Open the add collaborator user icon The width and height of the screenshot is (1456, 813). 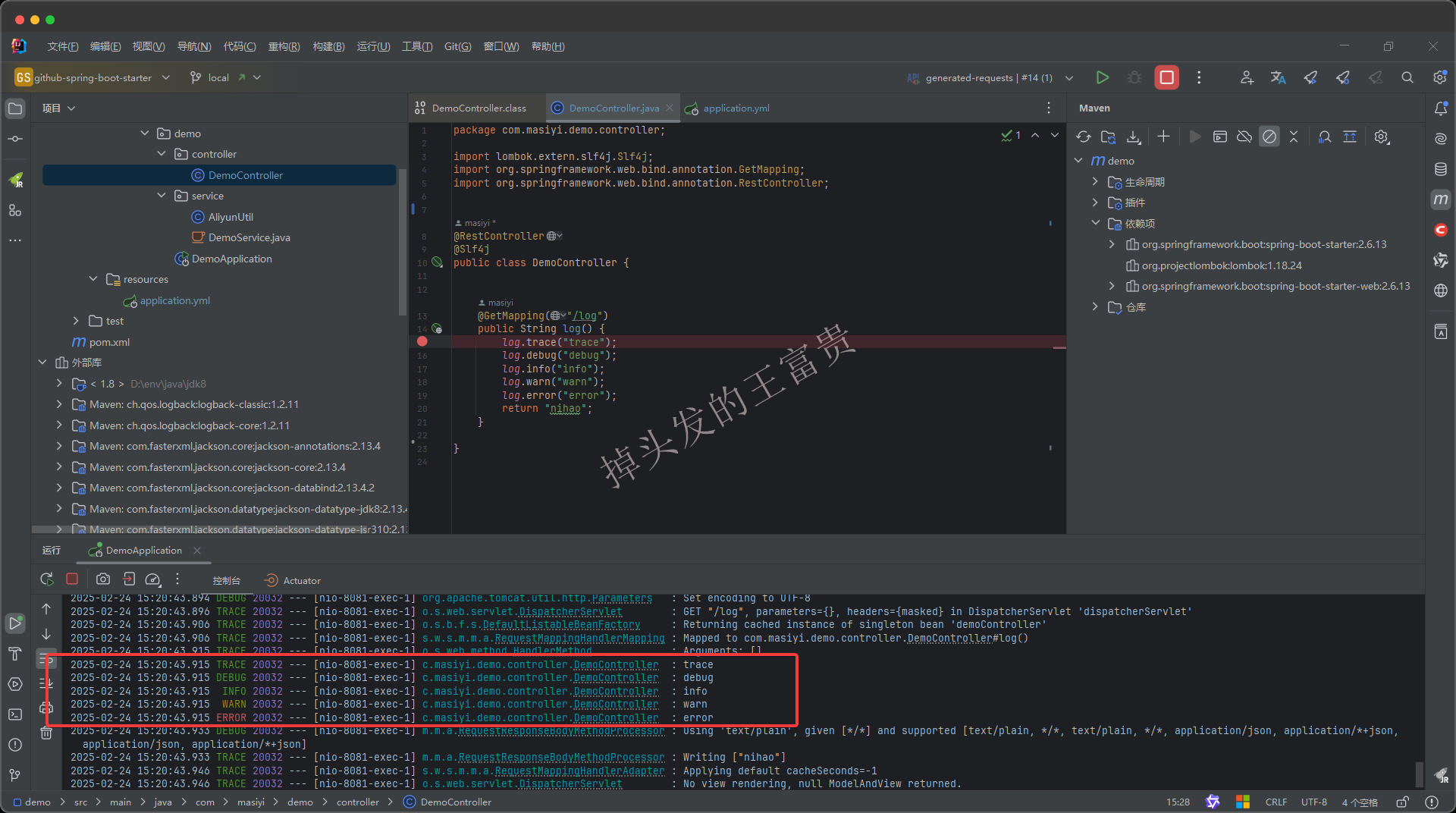click(1246, 77)
